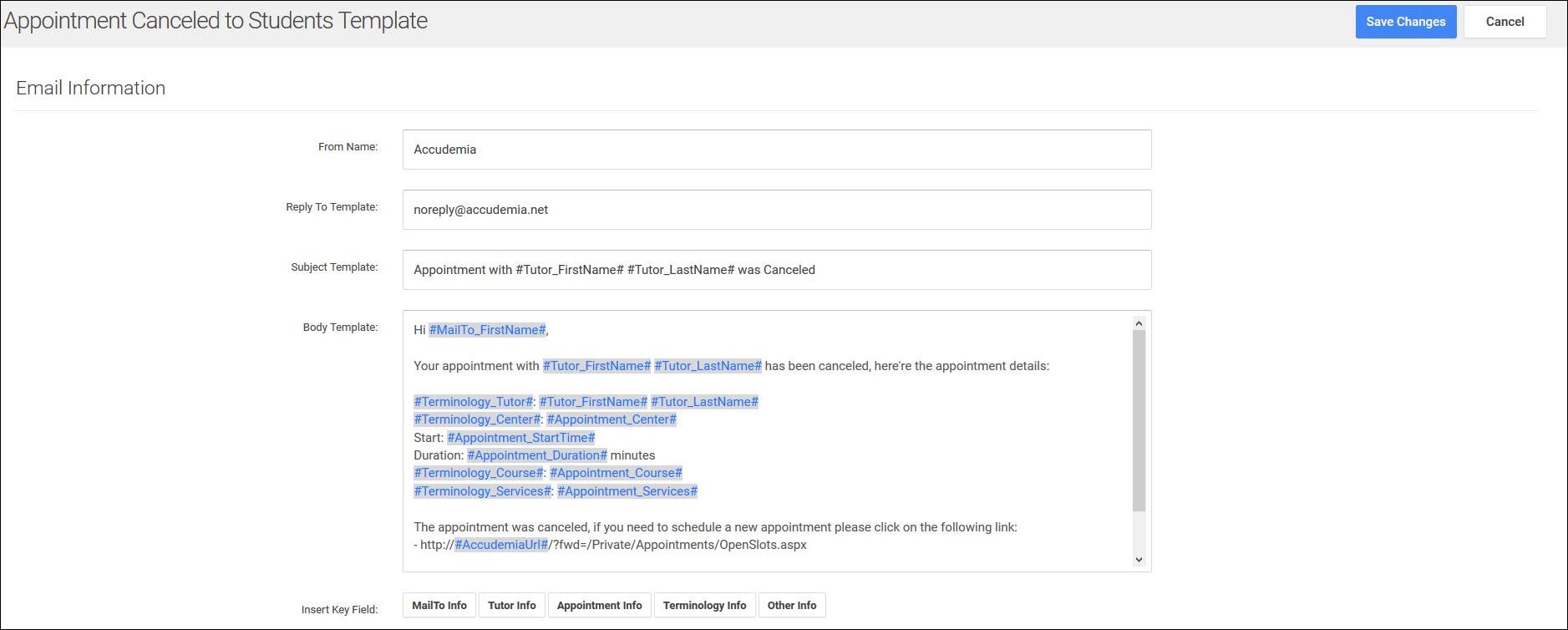Click the Email Information section heading
1568x630 pixels.
point(91,88)
